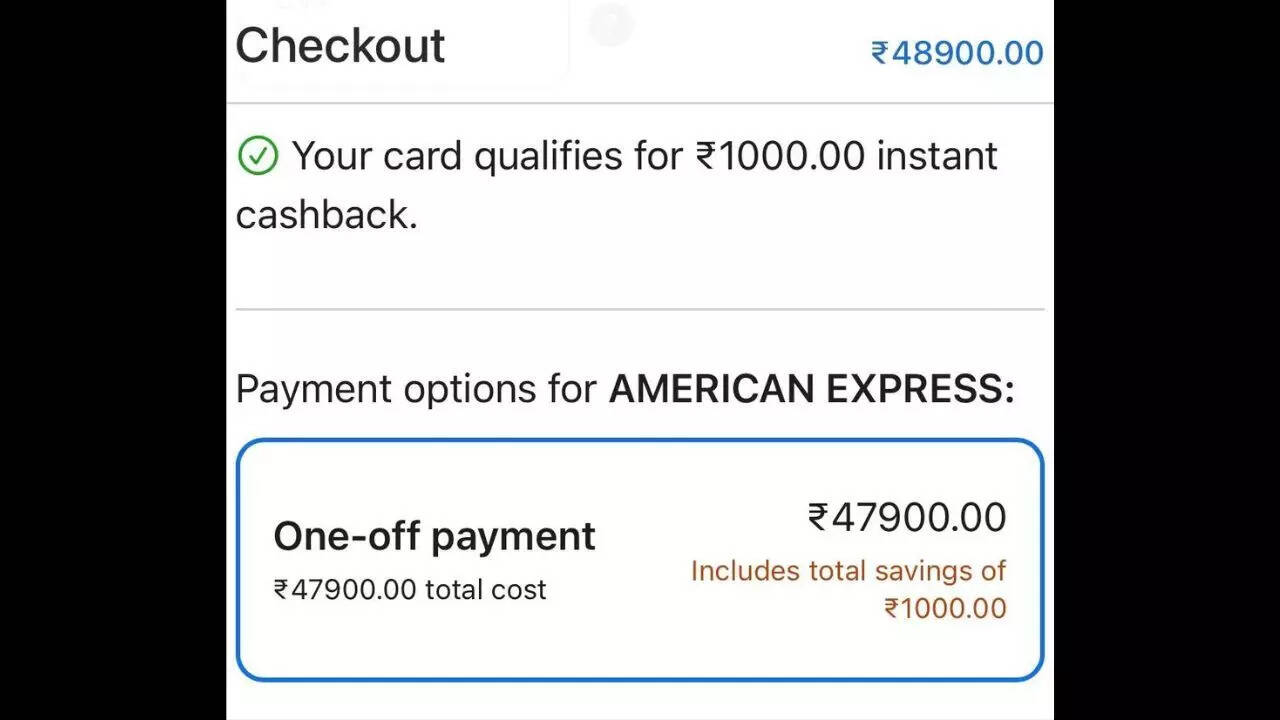Click the rupee mark in savings of 1000.00
The height and width of the screenshot is (720, 1280).
coord(893,608)
